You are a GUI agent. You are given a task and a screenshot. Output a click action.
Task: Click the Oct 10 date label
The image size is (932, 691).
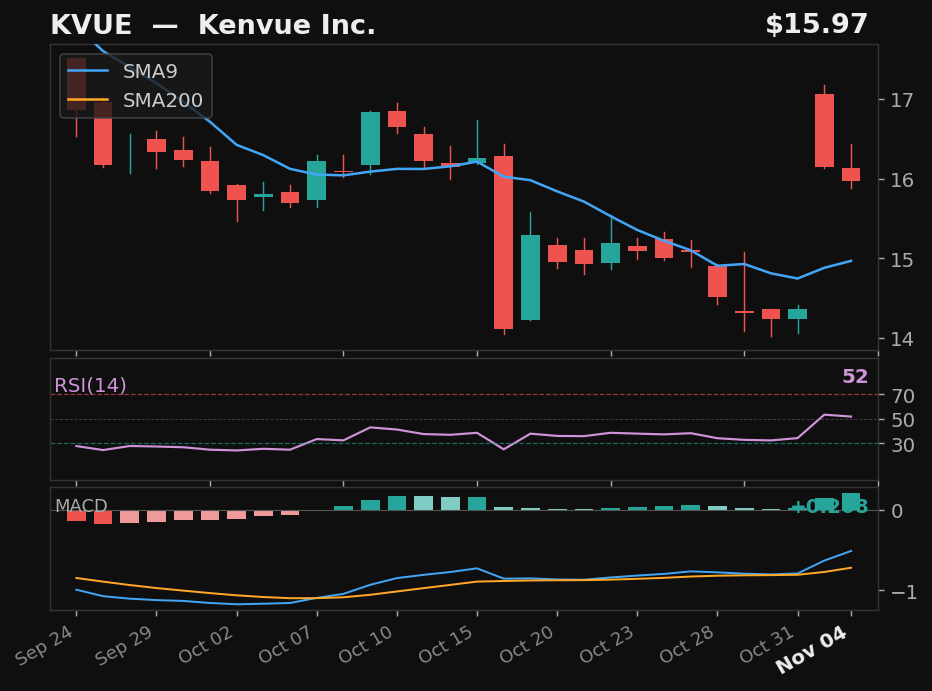tap(366, 645)
